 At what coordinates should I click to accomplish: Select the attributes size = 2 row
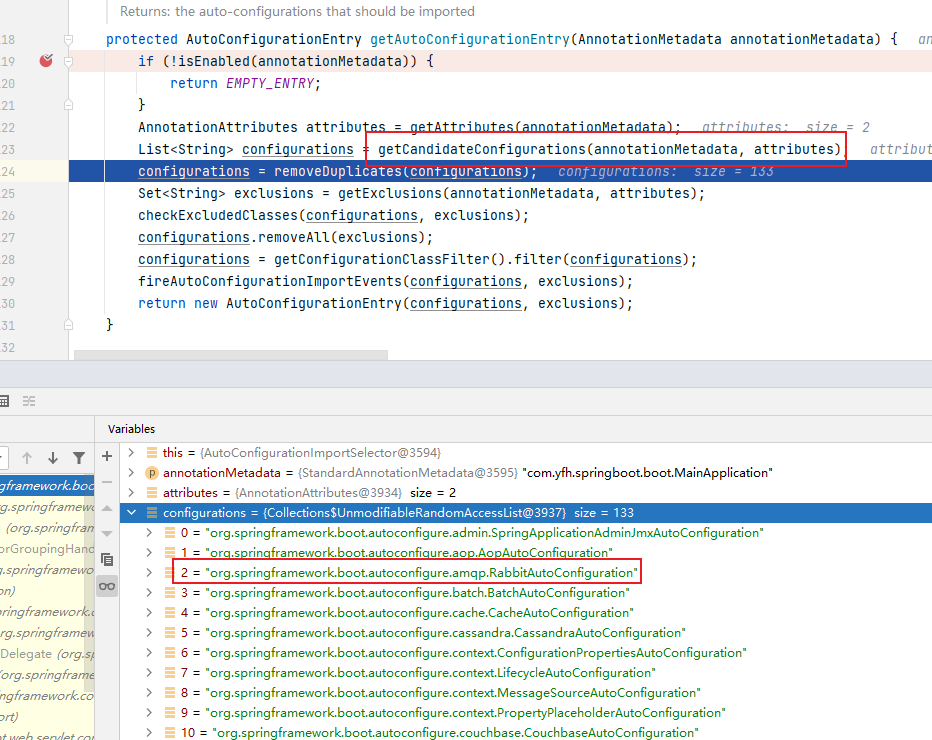click(x=526, y=493)
